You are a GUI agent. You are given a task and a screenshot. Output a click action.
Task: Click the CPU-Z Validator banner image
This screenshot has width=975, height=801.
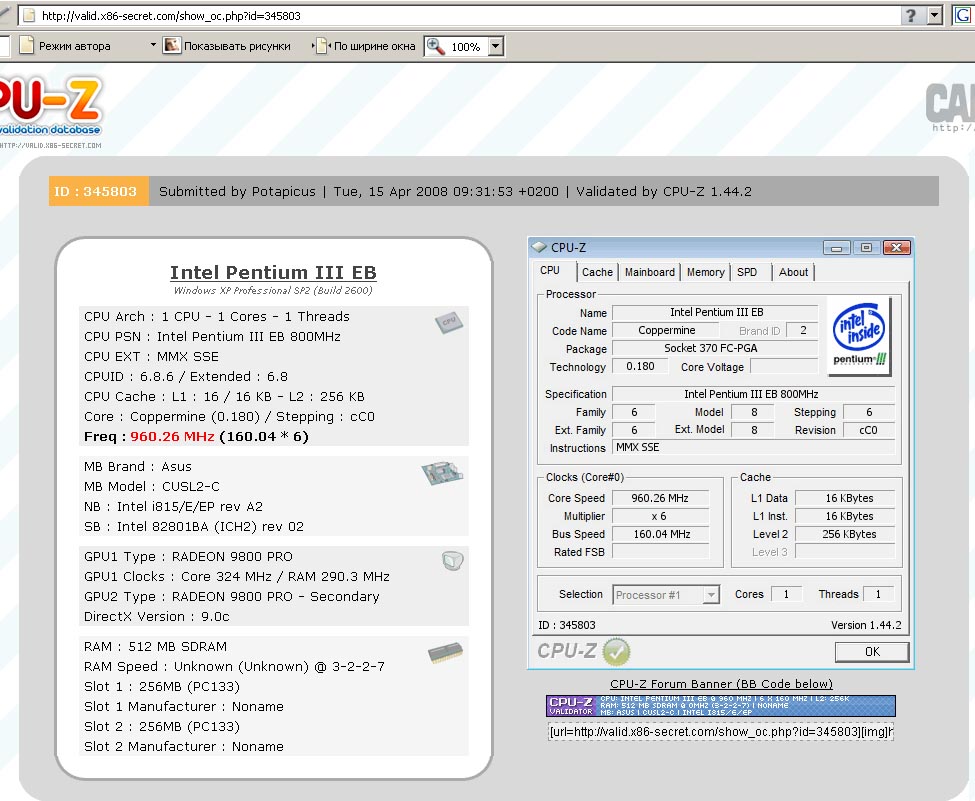721,706
